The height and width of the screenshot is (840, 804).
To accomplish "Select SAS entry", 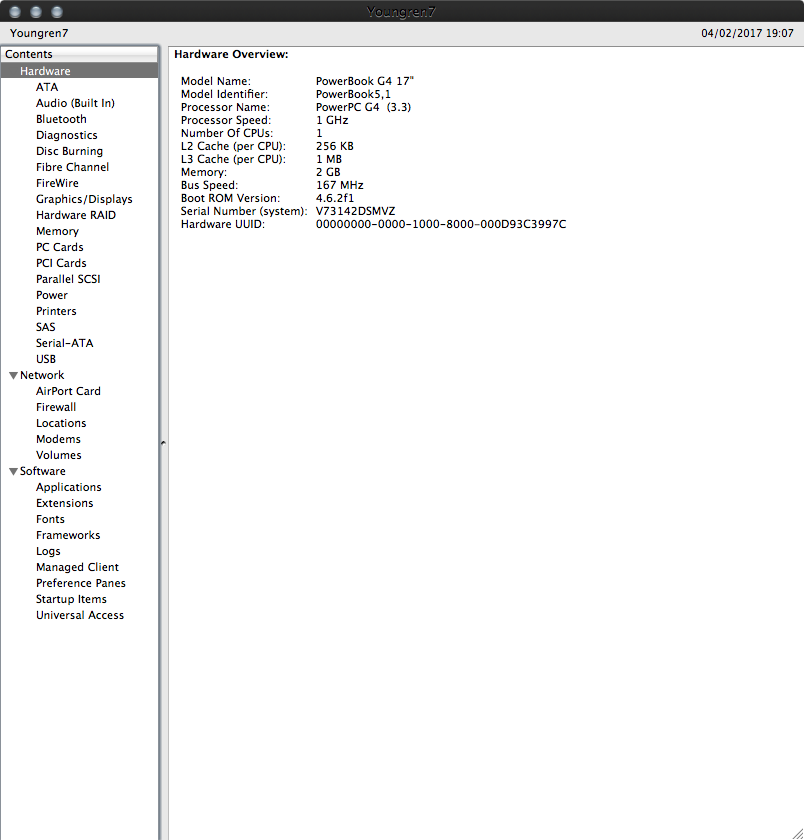I will pos(46,327).
